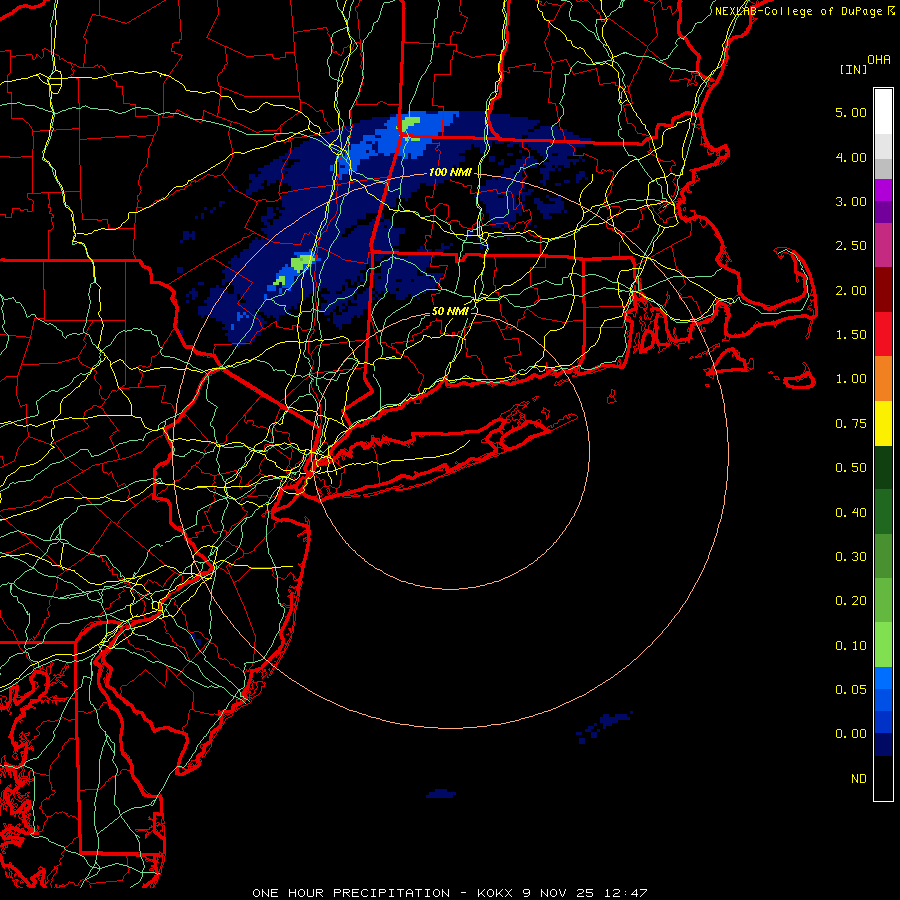This screenshot has height=900, width=900.
Task: Click the [IN] units label
Action: 853,69
